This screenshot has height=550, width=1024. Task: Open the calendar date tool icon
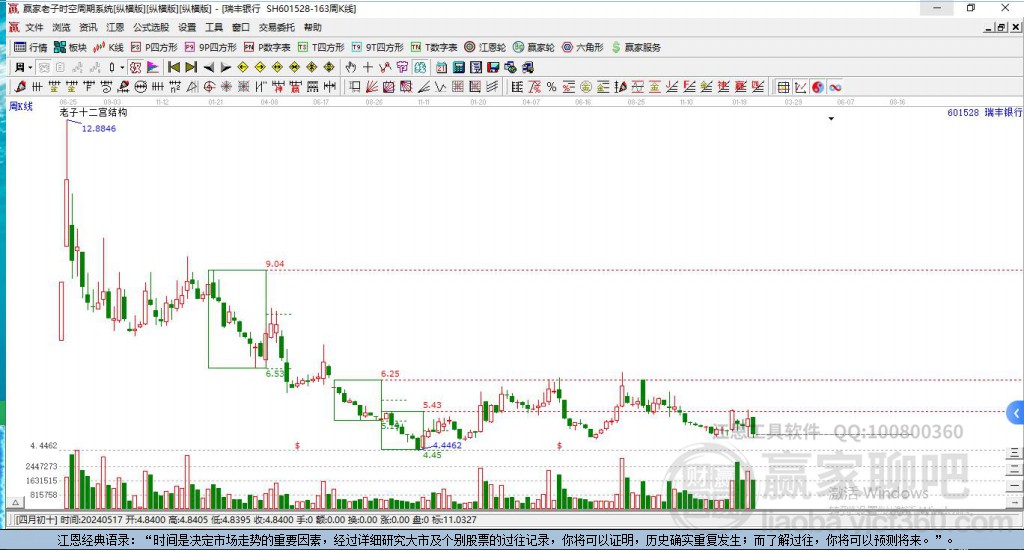(x=441, y=67)
